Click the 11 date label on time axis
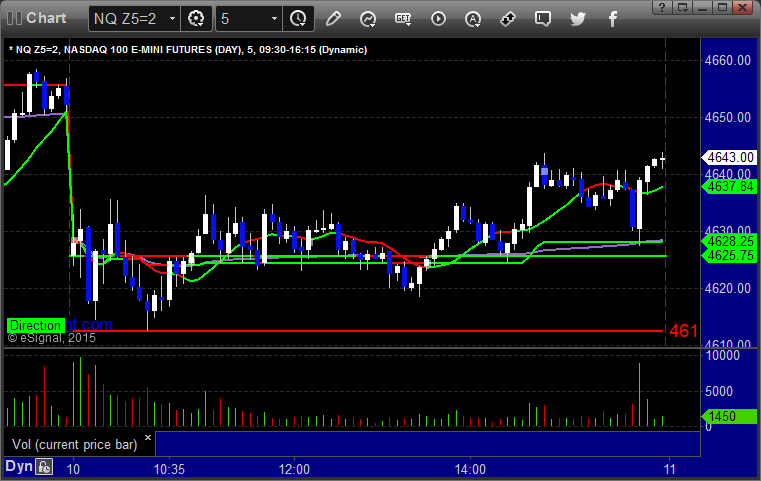 [670, 469]
